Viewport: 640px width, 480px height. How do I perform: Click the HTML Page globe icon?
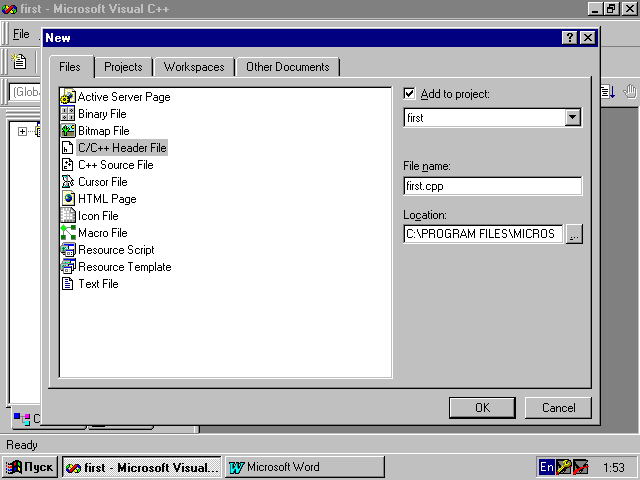coord(68,199)
